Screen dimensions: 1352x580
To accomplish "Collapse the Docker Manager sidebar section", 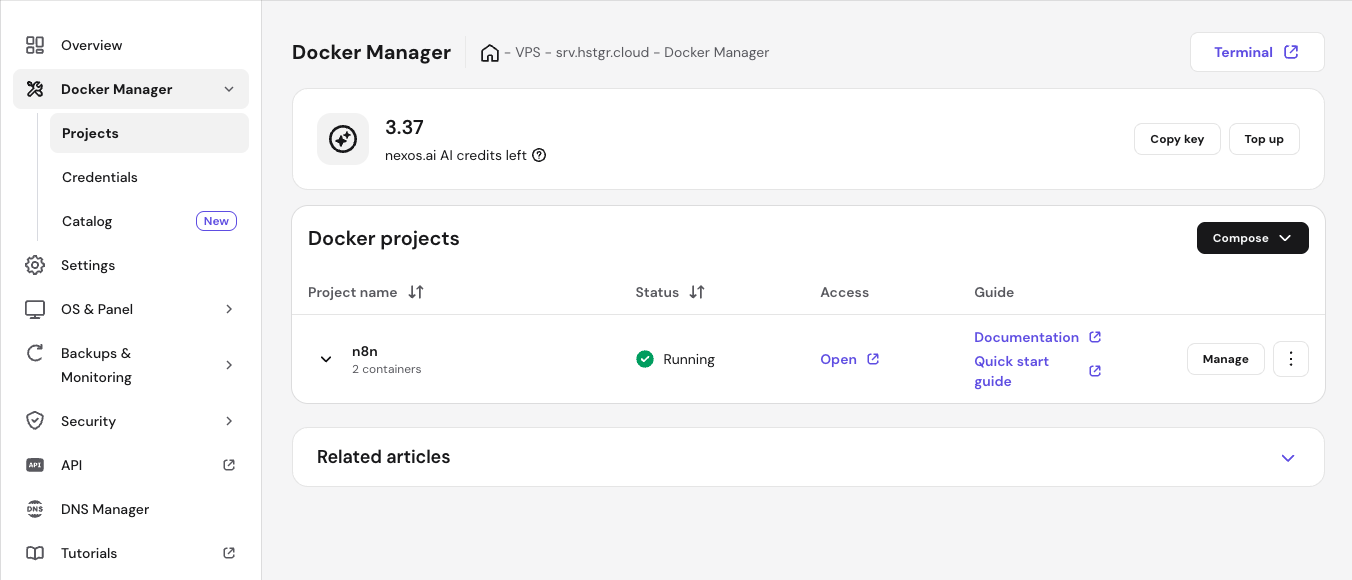I will click(230, 89).
